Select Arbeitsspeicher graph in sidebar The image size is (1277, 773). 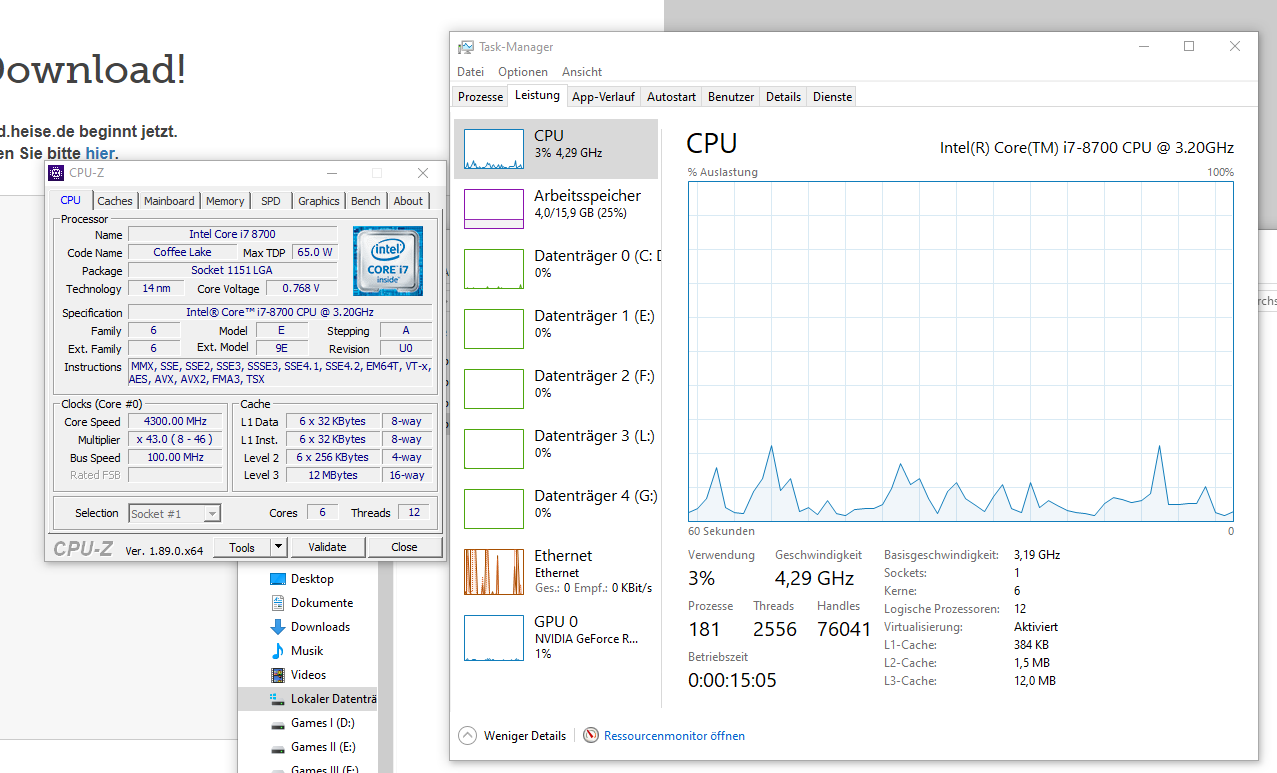click(x=494, y=208)
